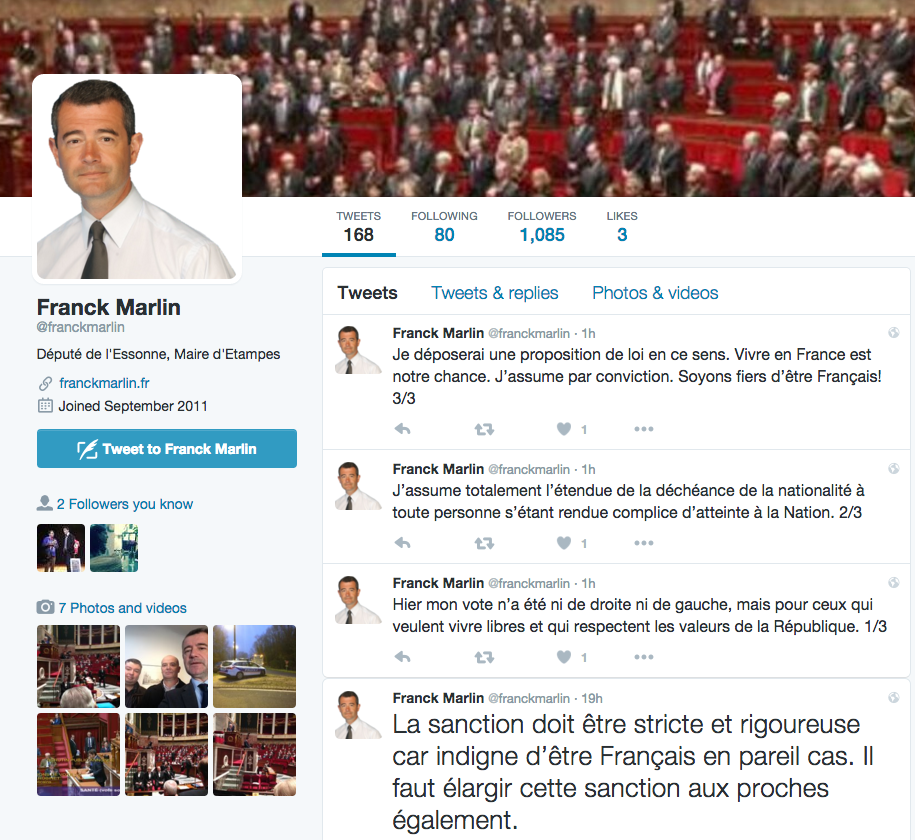Retweet the 3/3 proposition de loi tweet
The width and height of the screenshot is (915, 840).
(484, 430)
